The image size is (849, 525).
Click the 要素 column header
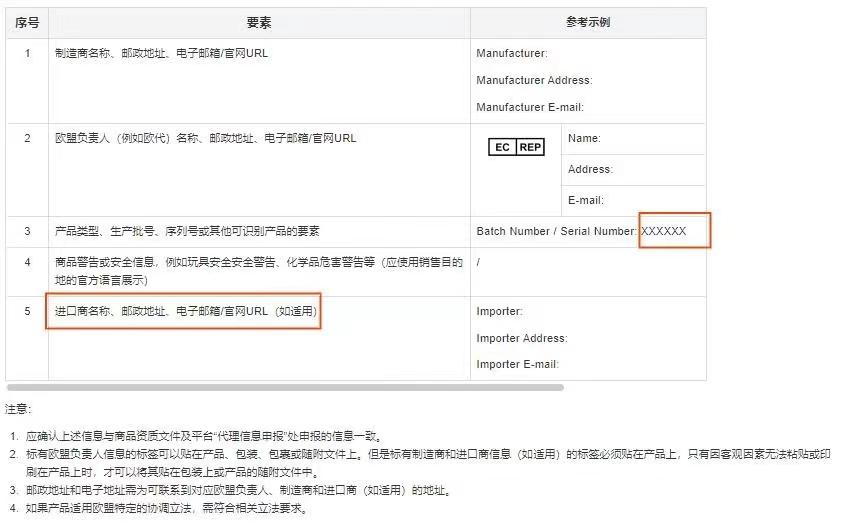coord(259,23)
